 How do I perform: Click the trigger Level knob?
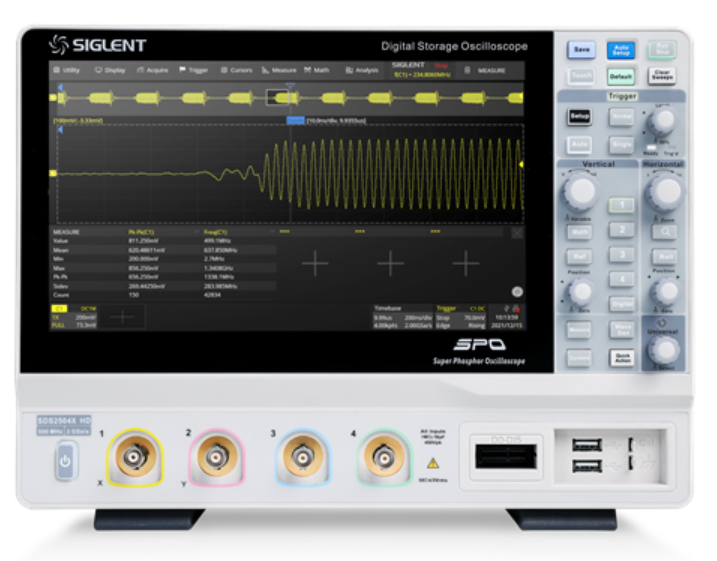click(x=660, y=121)
